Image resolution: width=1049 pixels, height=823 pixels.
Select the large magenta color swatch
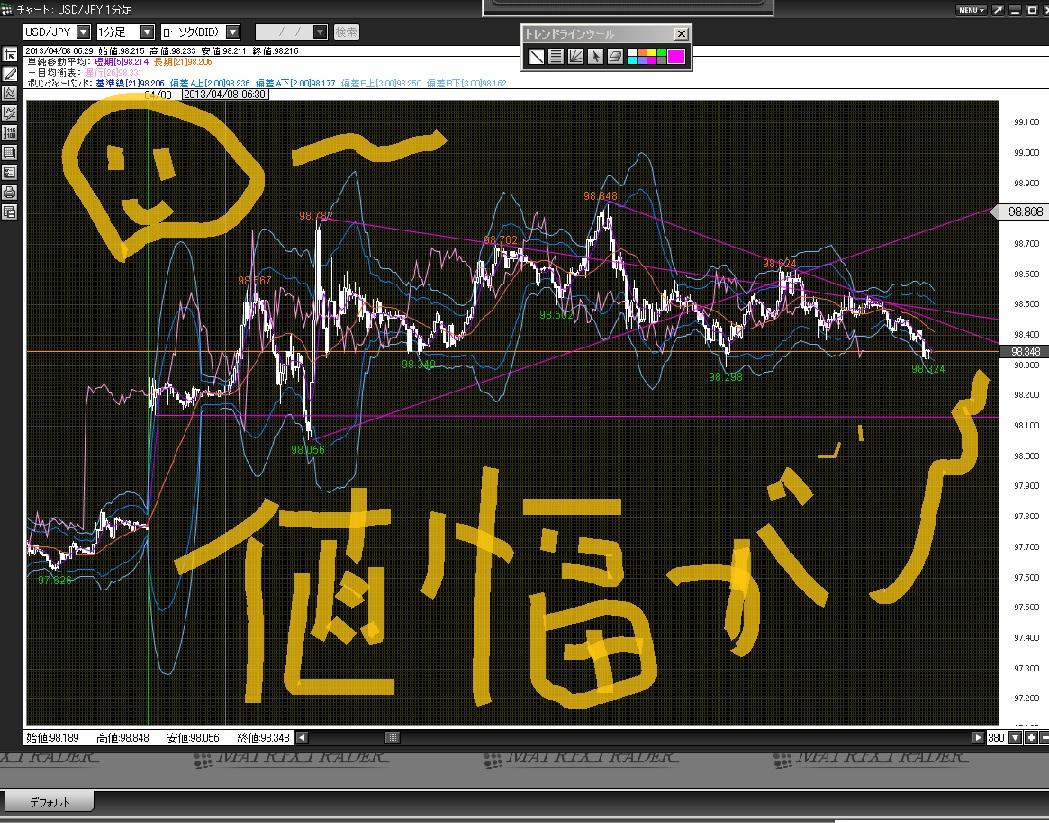click(676, 56)
